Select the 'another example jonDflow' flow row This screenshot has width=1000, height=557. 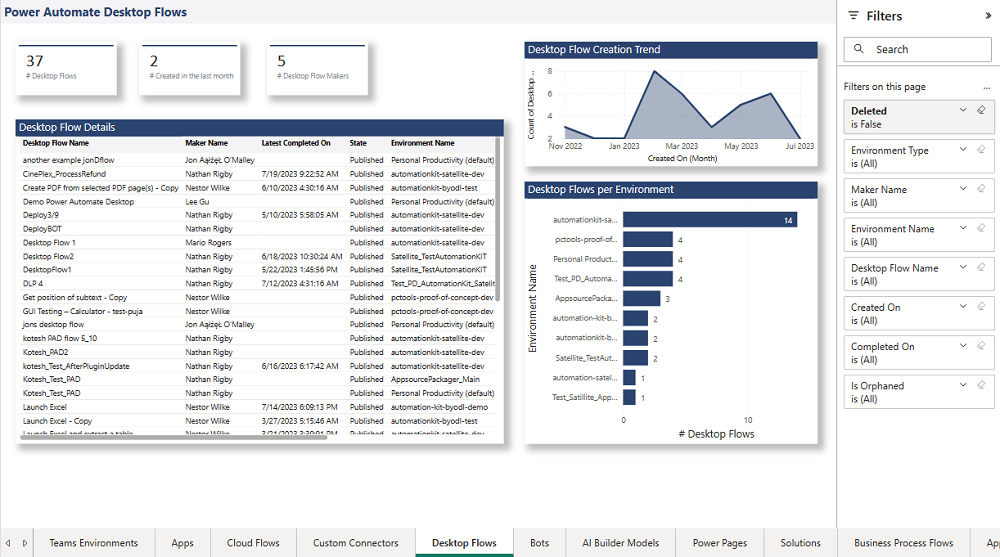click(258, 160)
